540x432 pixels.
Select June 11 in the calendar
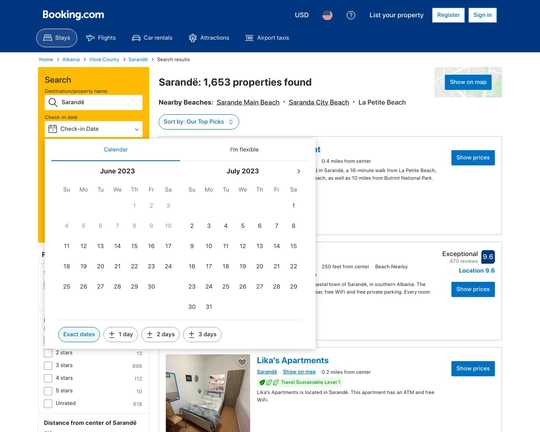tap(66, 246)
